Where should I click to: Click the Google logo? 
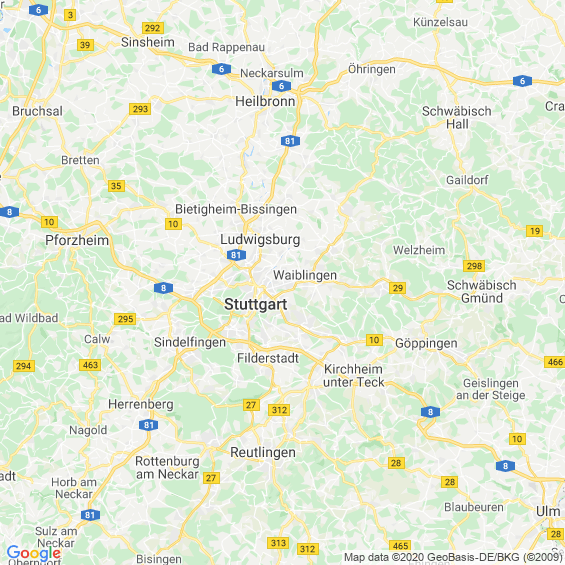(34, 553)
